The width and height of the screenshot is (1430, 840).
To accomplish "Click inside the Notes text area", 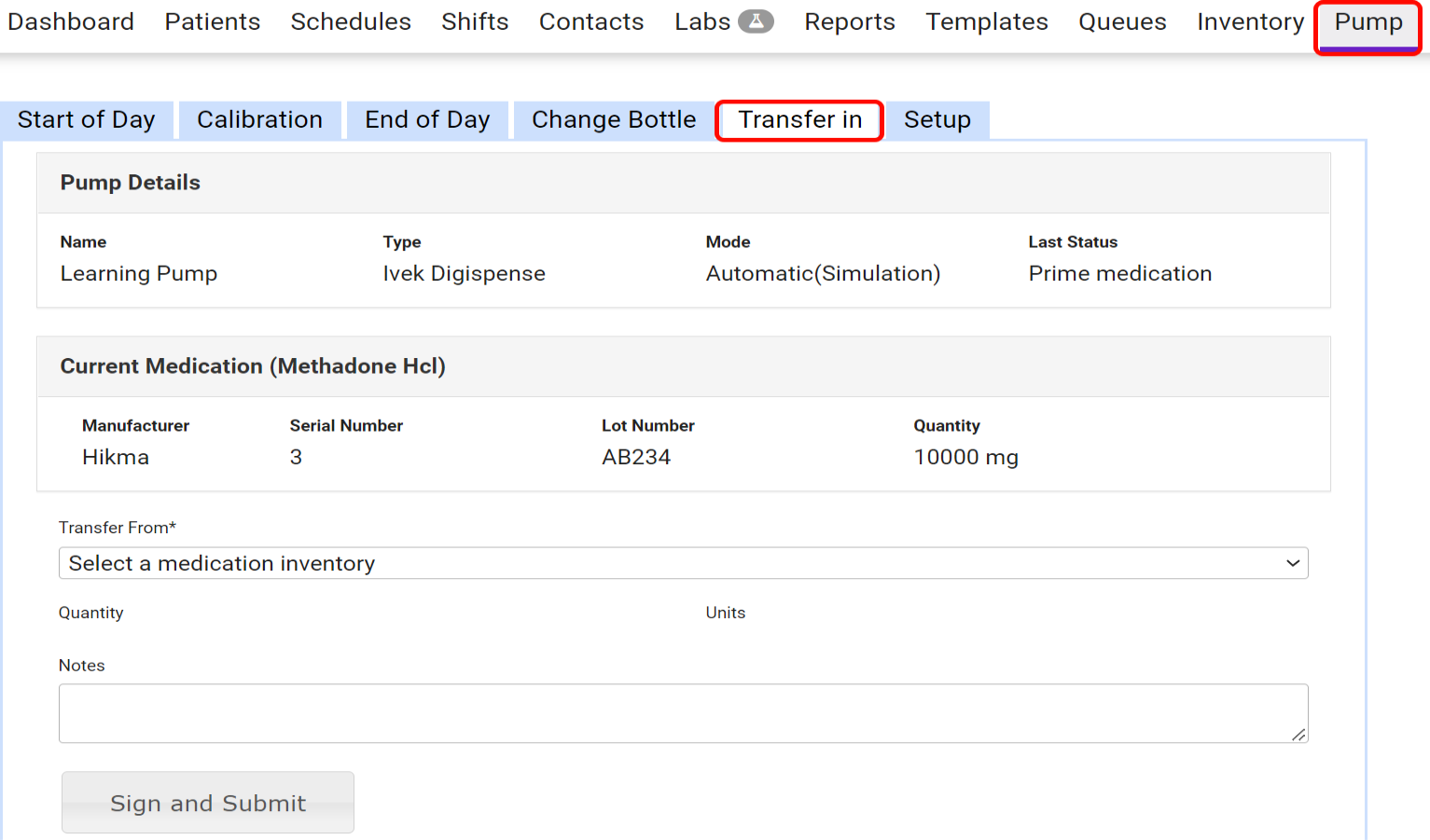I will coord(683,713).
